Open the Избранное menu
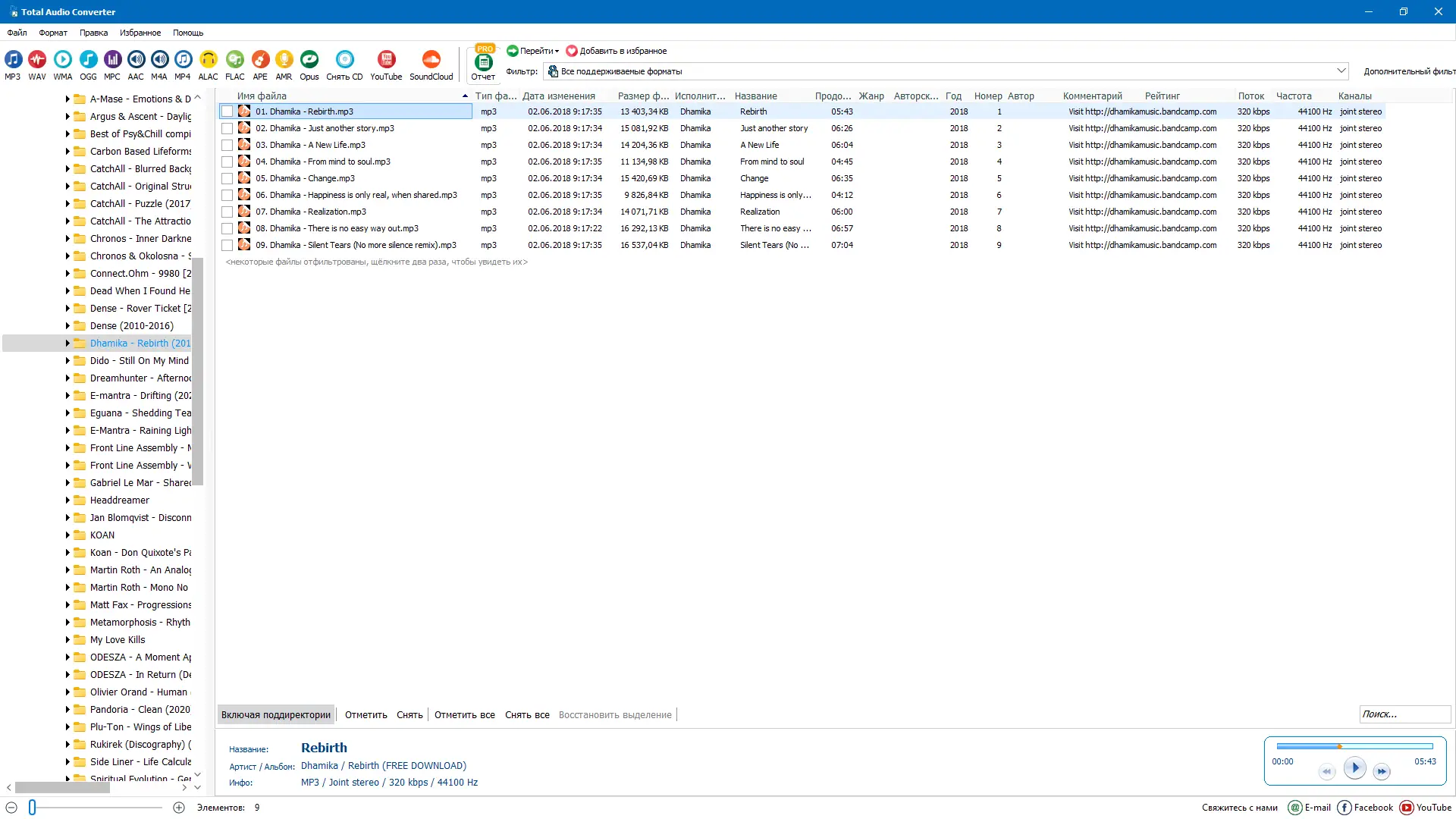Screen dimensions: 1456x819 coord(140,33)
